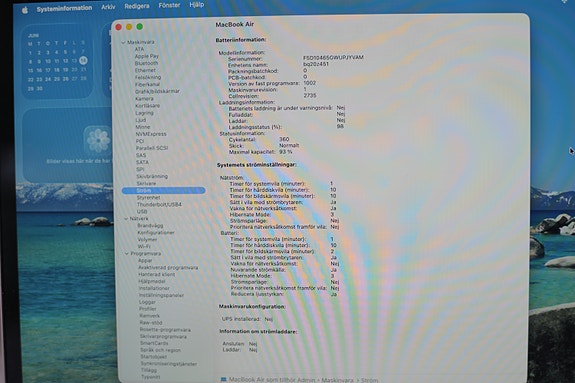This screenshot has width=575, height=383.
Task: Select Profiler in the sidebar
Action: (x=148, y=309)
